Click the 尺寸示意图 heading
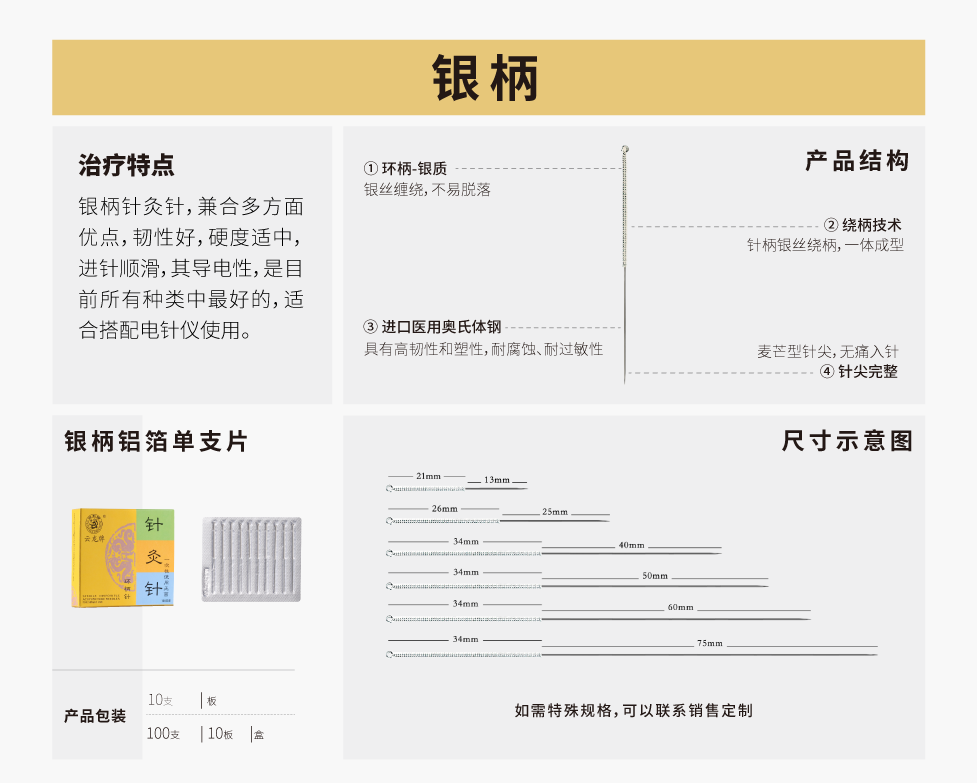Viewport: 977px width, 783px height. (x=847, y=441)
